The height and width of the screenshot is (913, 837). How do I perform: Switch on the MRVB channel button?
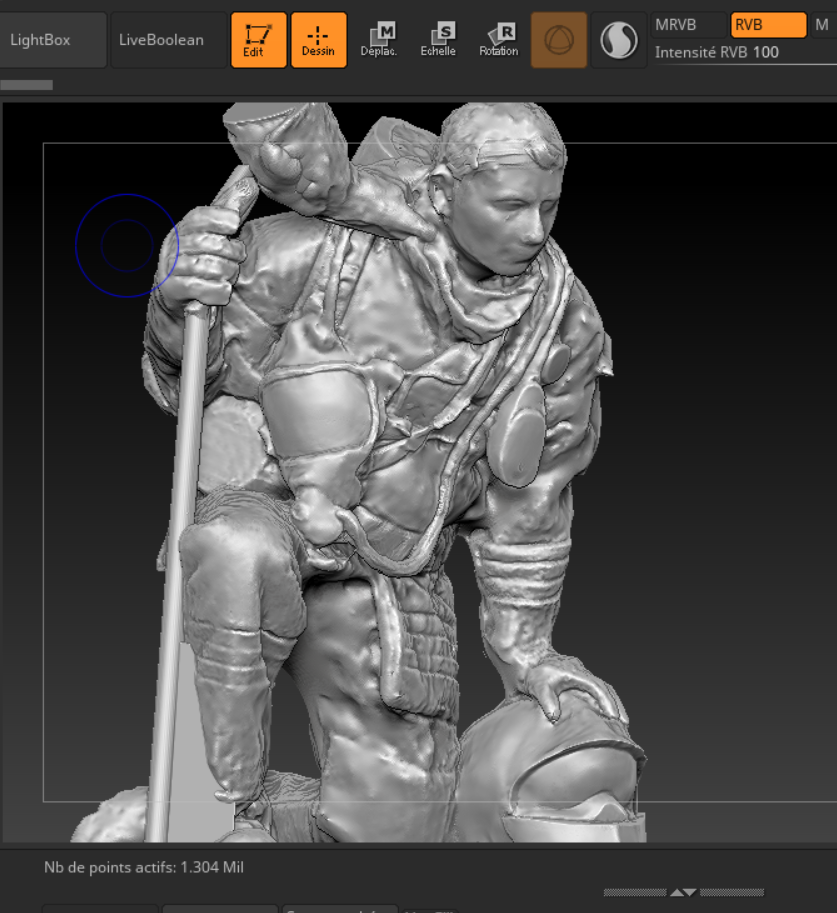pyautogui.click(x=688, y=25)
